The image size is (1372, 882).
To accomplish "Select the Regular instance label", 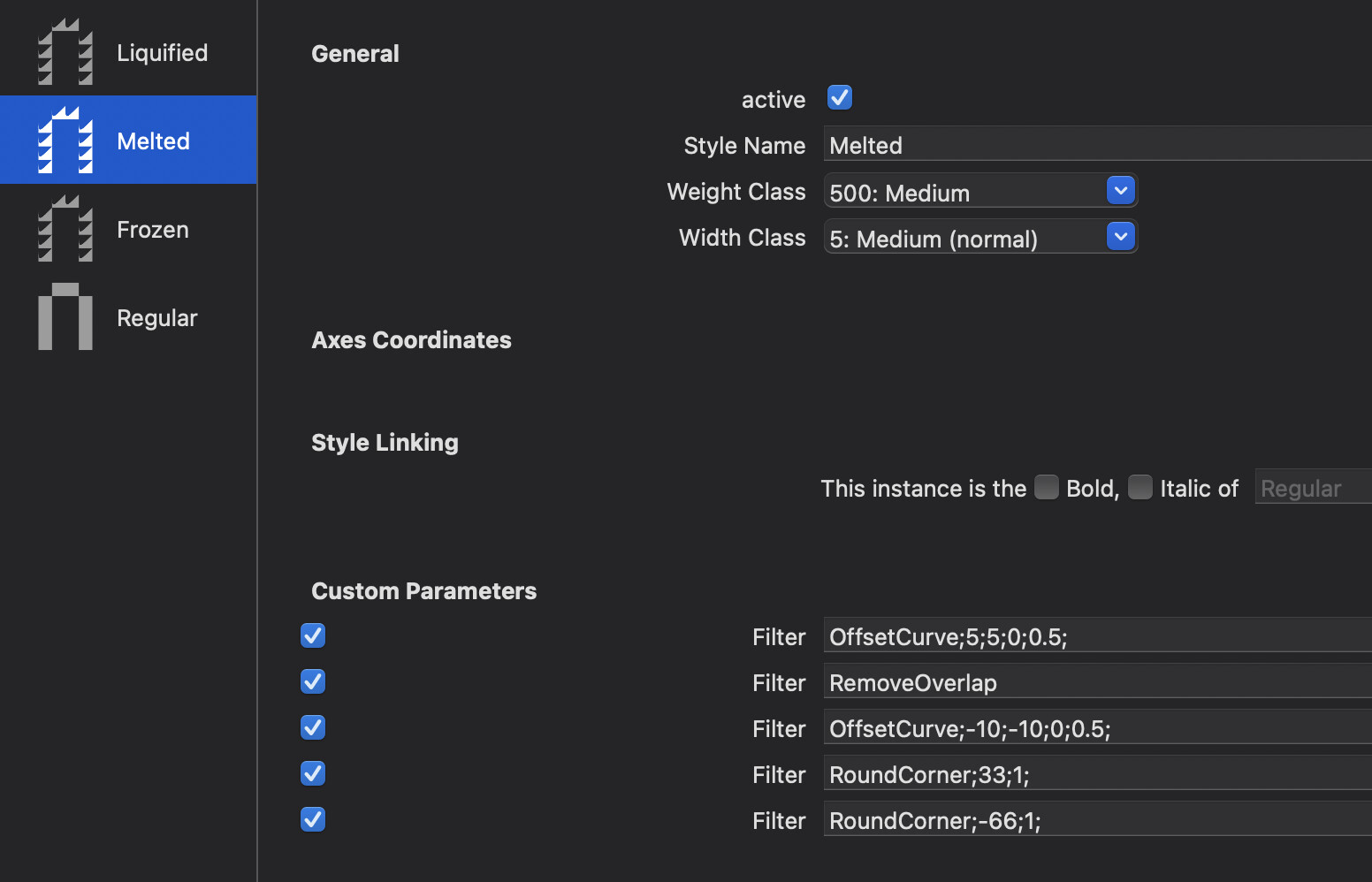I will tap(156, 318).
